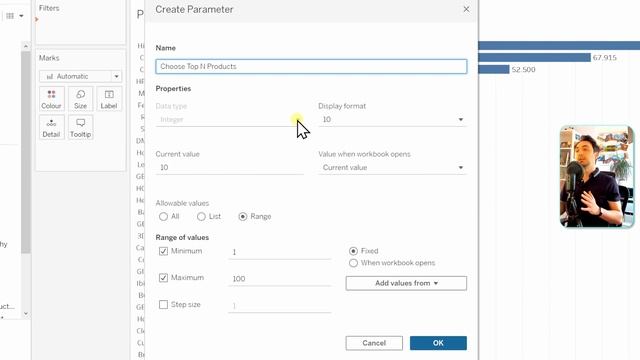Screen dimensions: 640x360
Task: Open the Add values from dropdown
Action: (x=406, y=283)
